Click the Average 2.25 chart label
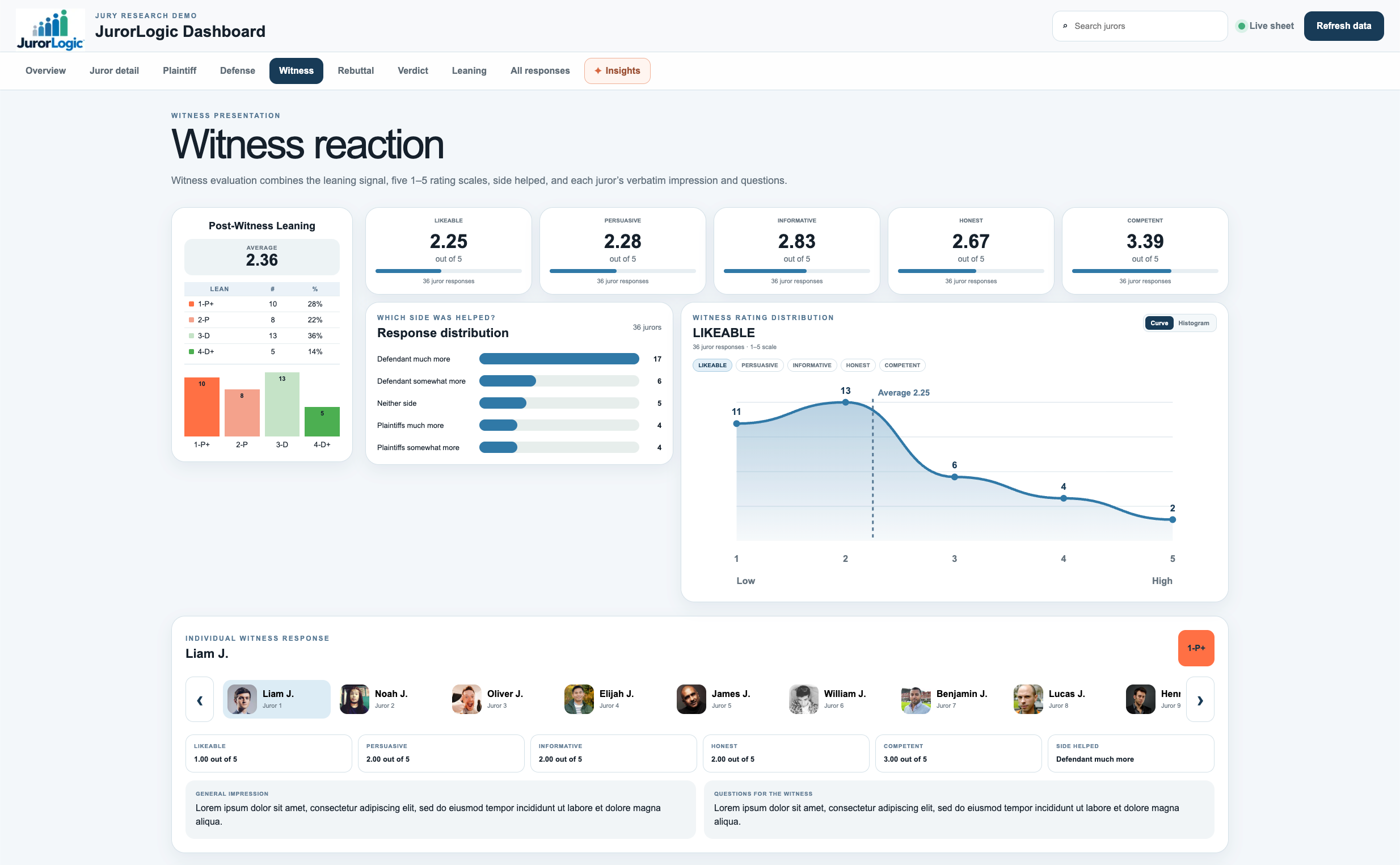This screenshot has height=865, width=1400. click(903, 393)
